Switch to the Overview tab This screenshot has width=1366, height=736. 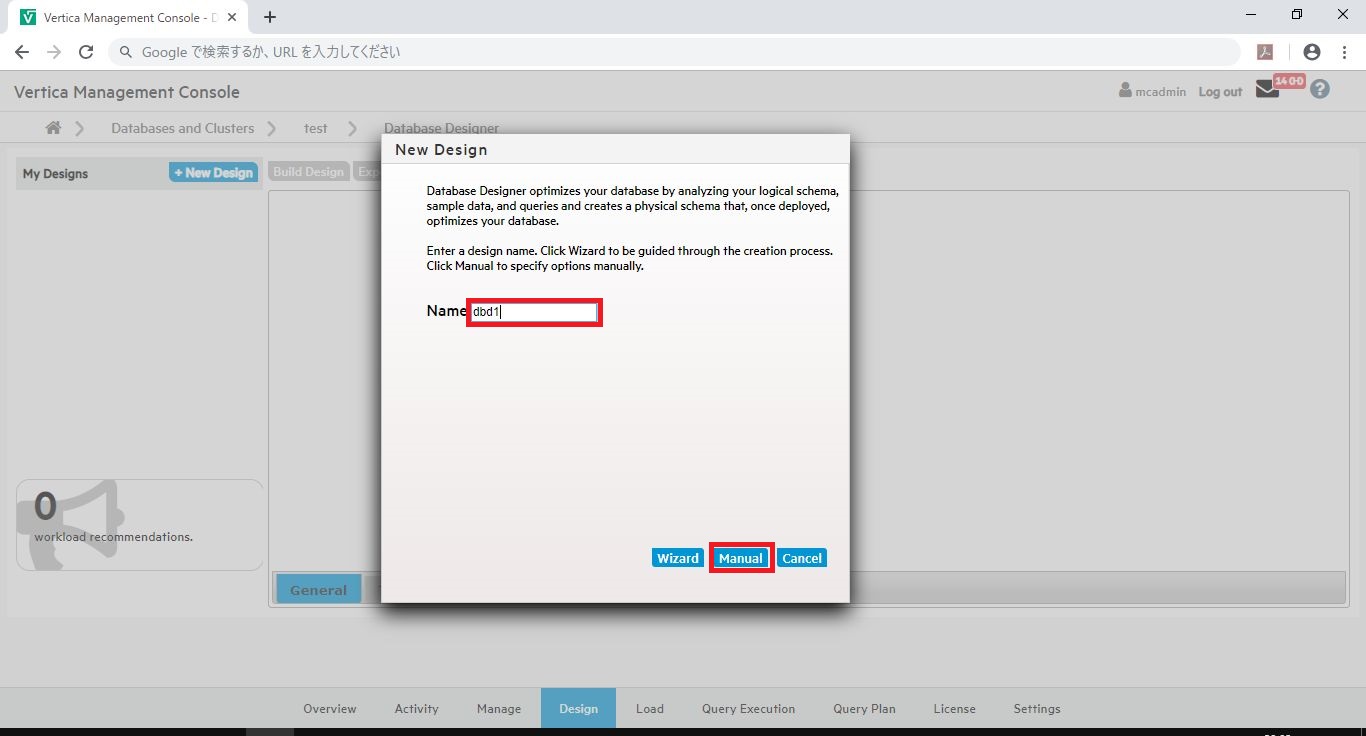pos(329,708)
